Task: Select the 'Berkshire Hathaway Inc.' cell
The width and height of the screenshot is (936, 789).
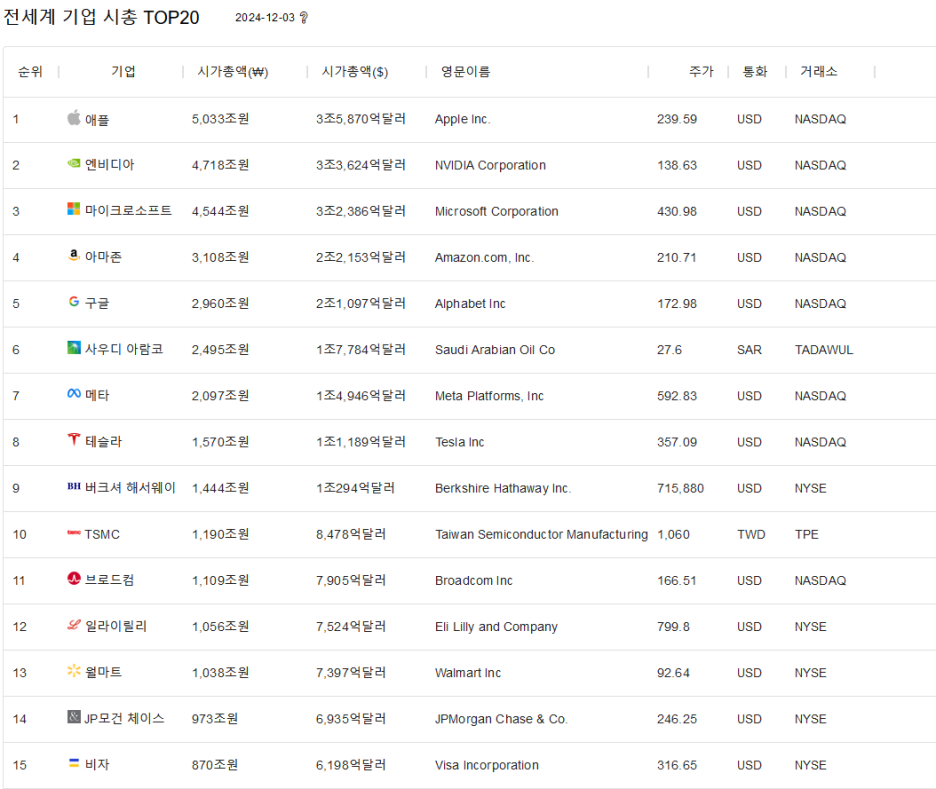Action: point(503,488)
